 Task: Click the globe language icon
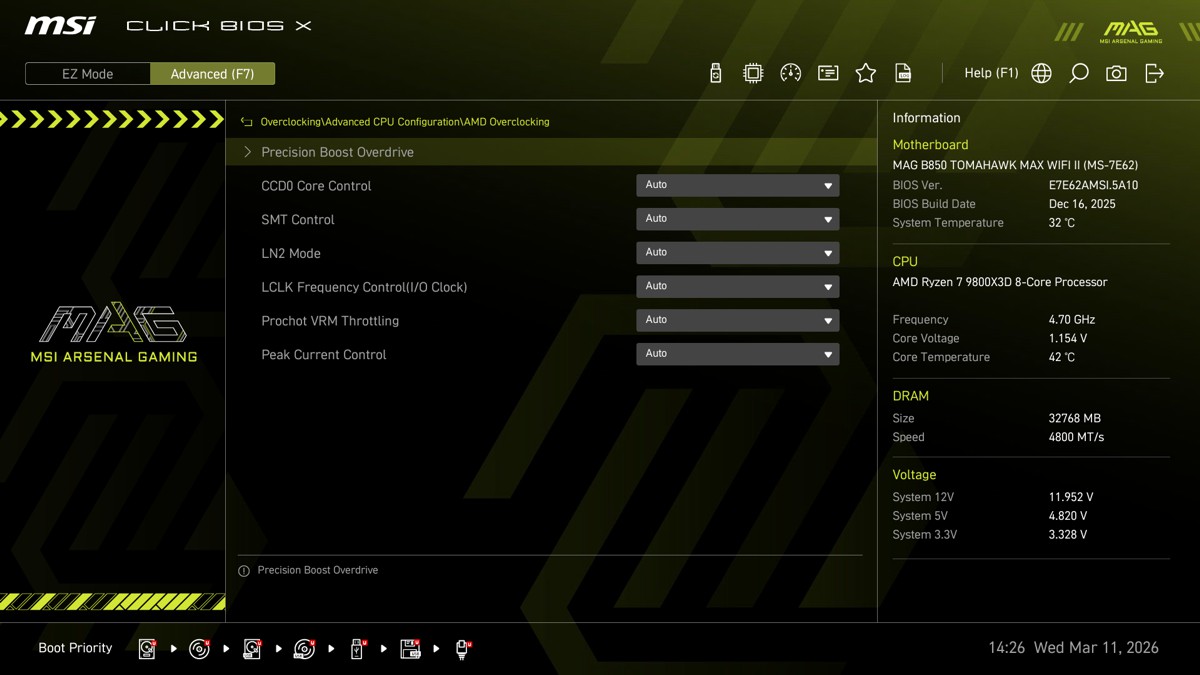pyautogui.click(x=1041, y=73)
